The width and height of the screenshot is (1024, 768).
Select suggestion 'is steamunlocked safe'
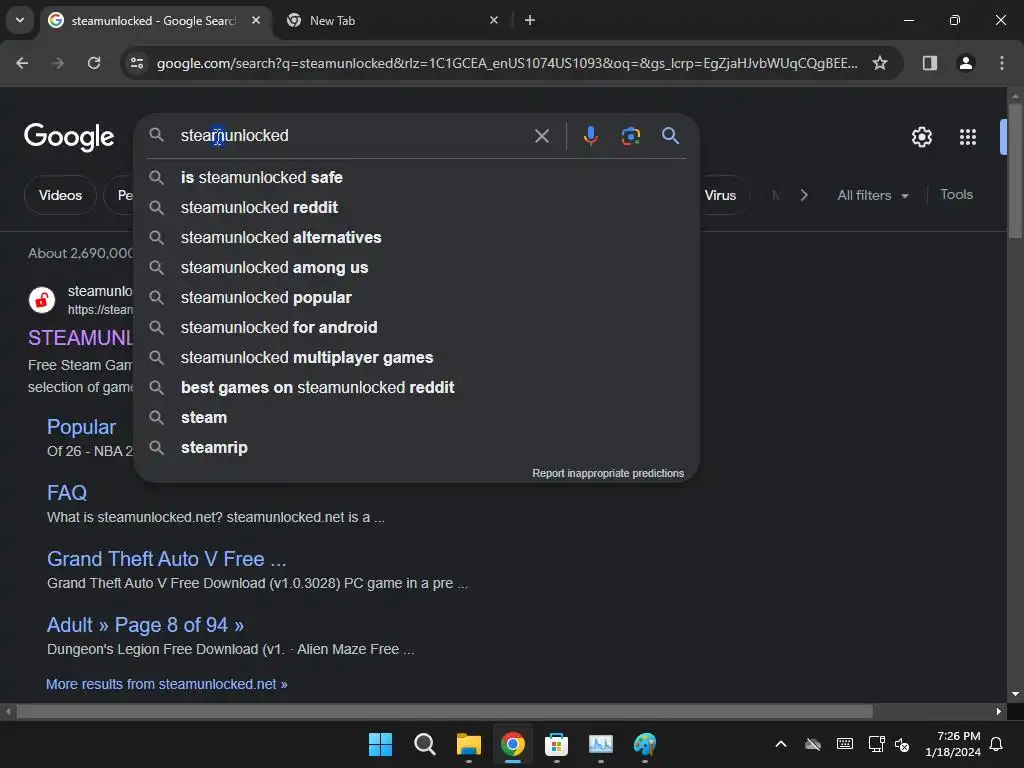coord(417,178)
